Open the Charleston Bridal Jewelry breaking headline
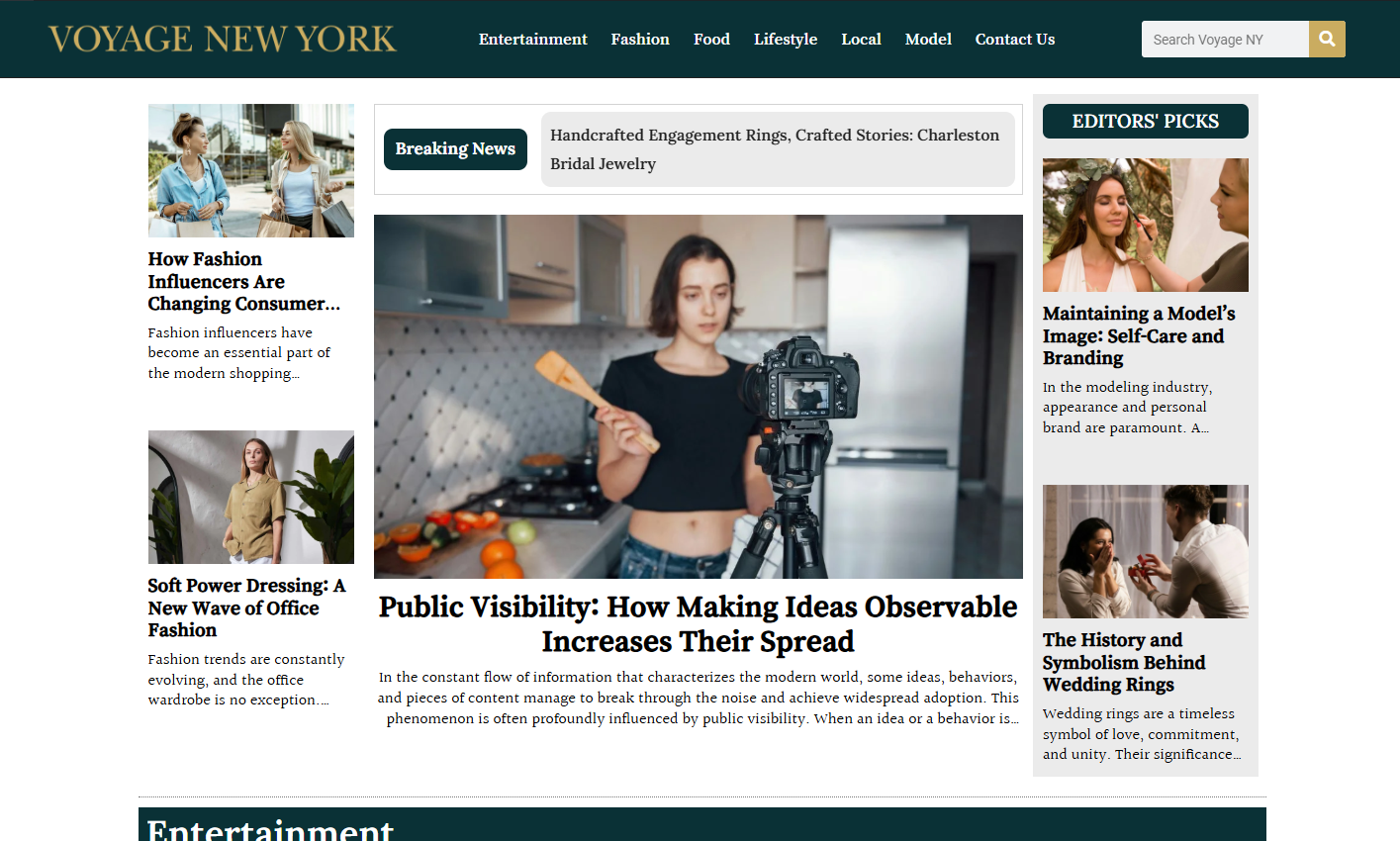Image resolution: width=1400 pixels, height=841 pixels. point(775,149)
